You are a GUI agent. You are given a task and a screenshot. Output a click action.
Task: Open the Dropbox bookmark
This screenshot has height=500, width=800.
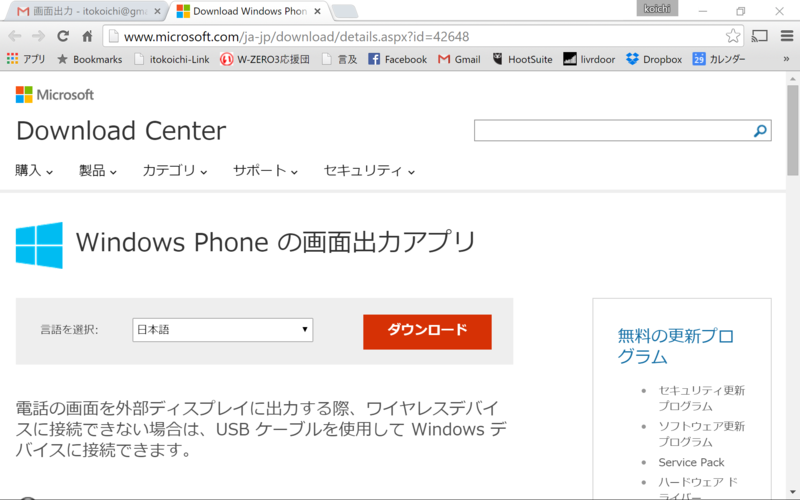[x=654, y=59]
